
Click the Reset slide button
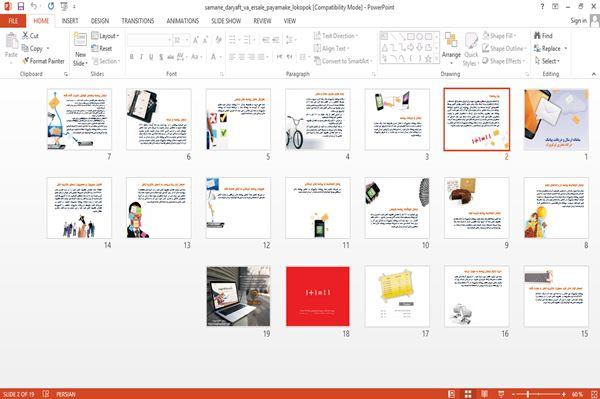click(102, 48)
